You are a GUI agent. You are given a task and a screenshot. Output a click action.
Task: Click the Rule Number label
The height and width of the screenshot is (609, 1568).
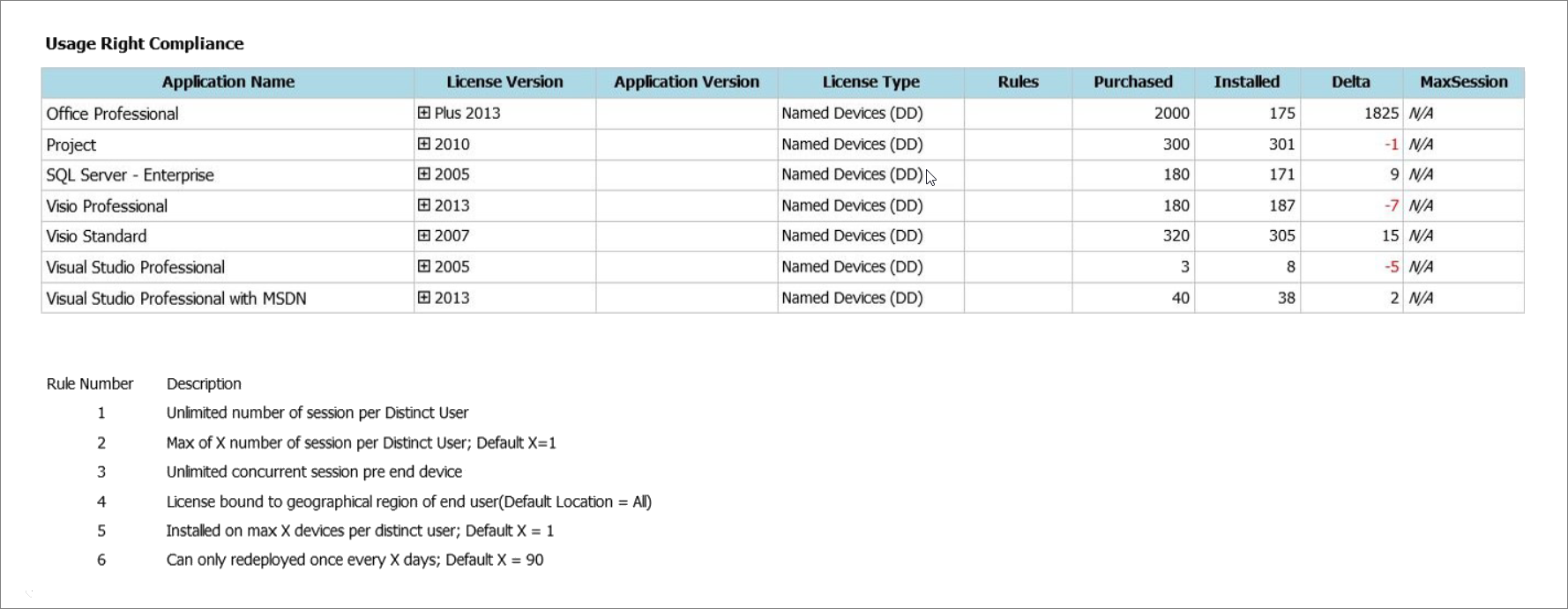click(90, 383)
